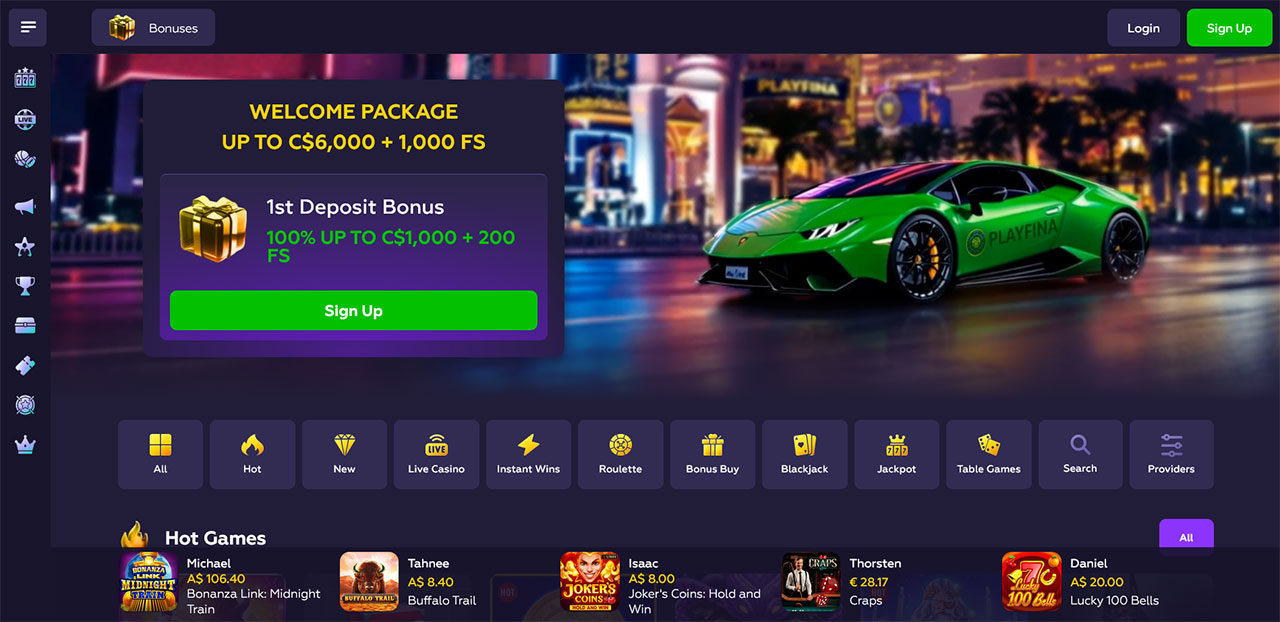Click the slot machine icon in sidebar
Image resolution: width=1280 pixels, height=622 pixels.
tap(25, 78)
